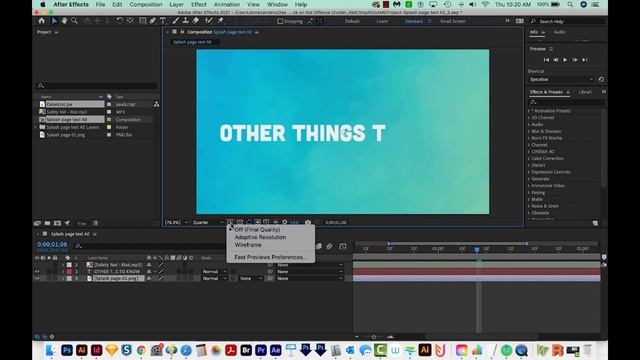The image size is (640, 360).
Task: Open Photoshop from the dock
Action: tap(67, 350)
